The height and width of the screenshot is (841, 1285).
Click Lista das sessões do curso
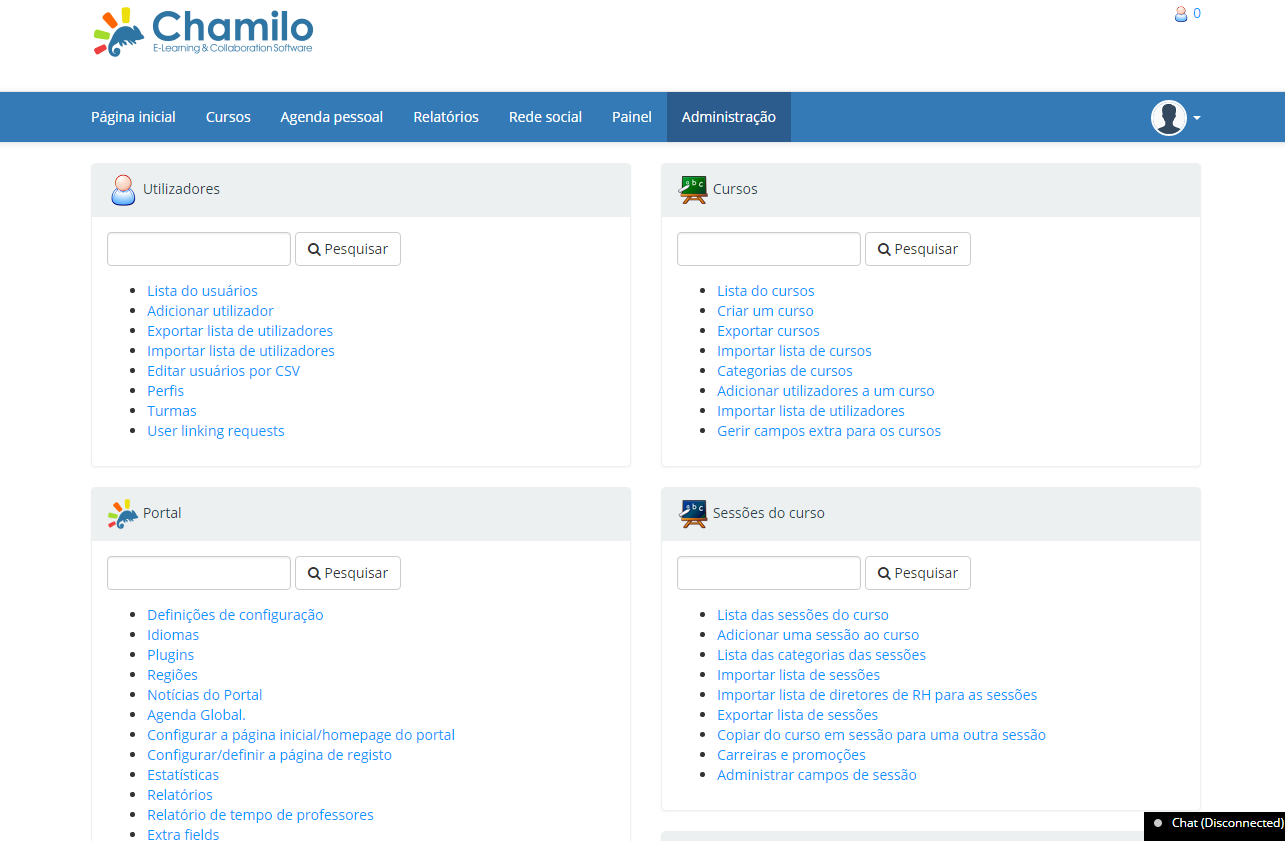coord(802,614)
